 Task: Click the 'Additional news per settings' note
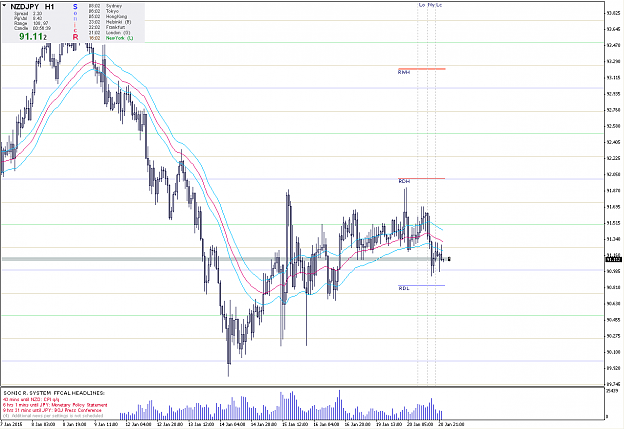pos(53,415)
